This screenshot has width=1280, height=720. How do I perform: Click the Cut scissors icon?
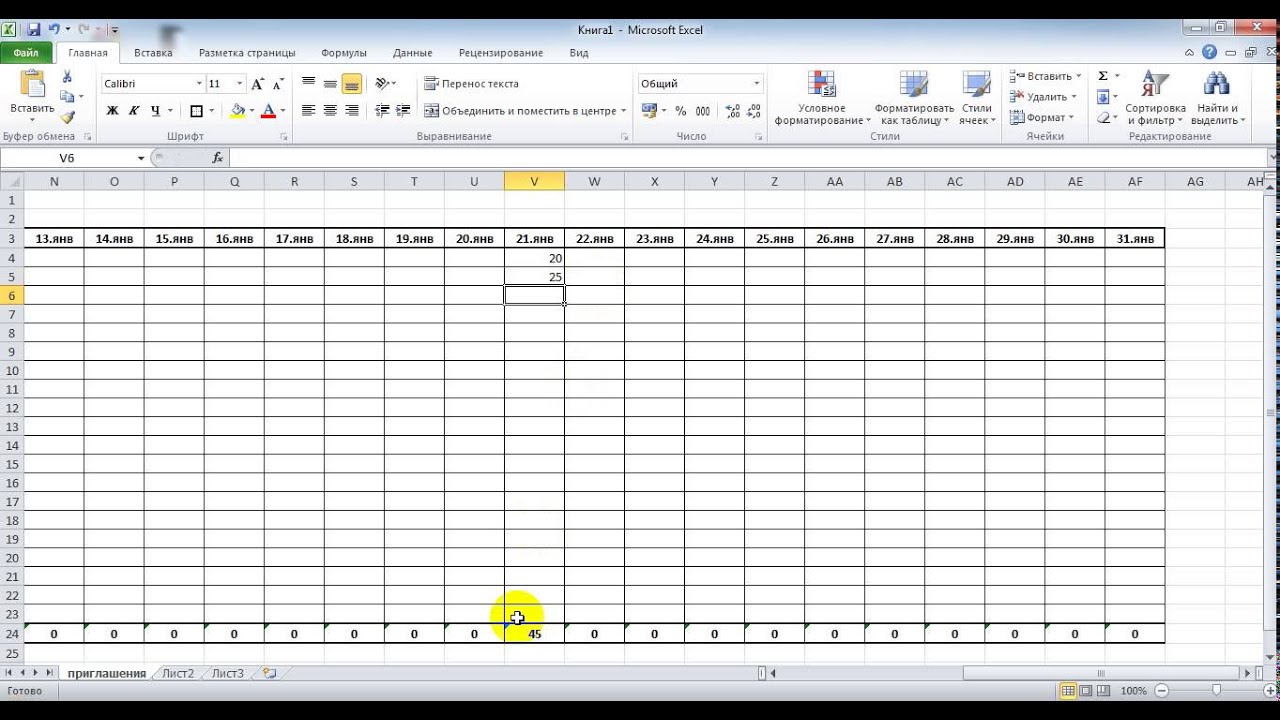tap(67, 77)
